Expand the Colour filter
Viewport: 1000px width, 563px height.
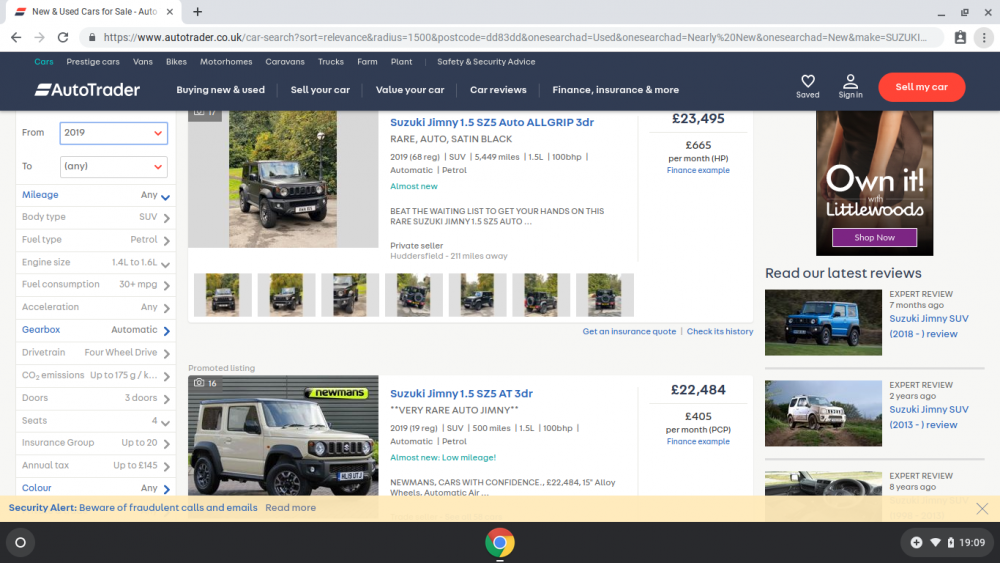(96, 488)
